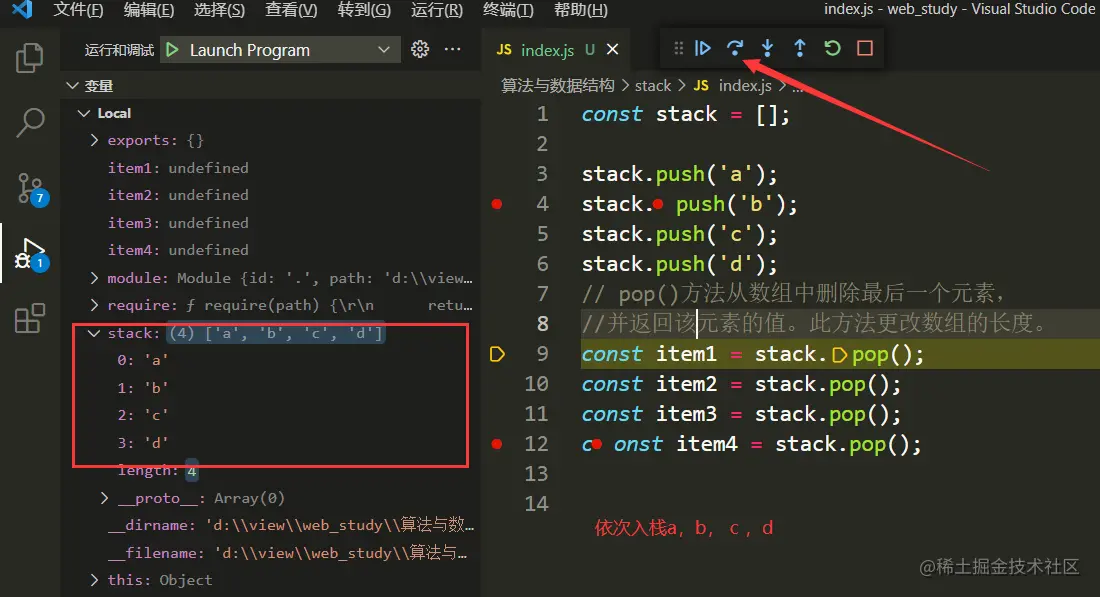
Task: Collapse the 变量 section
Action: [x=72, y=86]
